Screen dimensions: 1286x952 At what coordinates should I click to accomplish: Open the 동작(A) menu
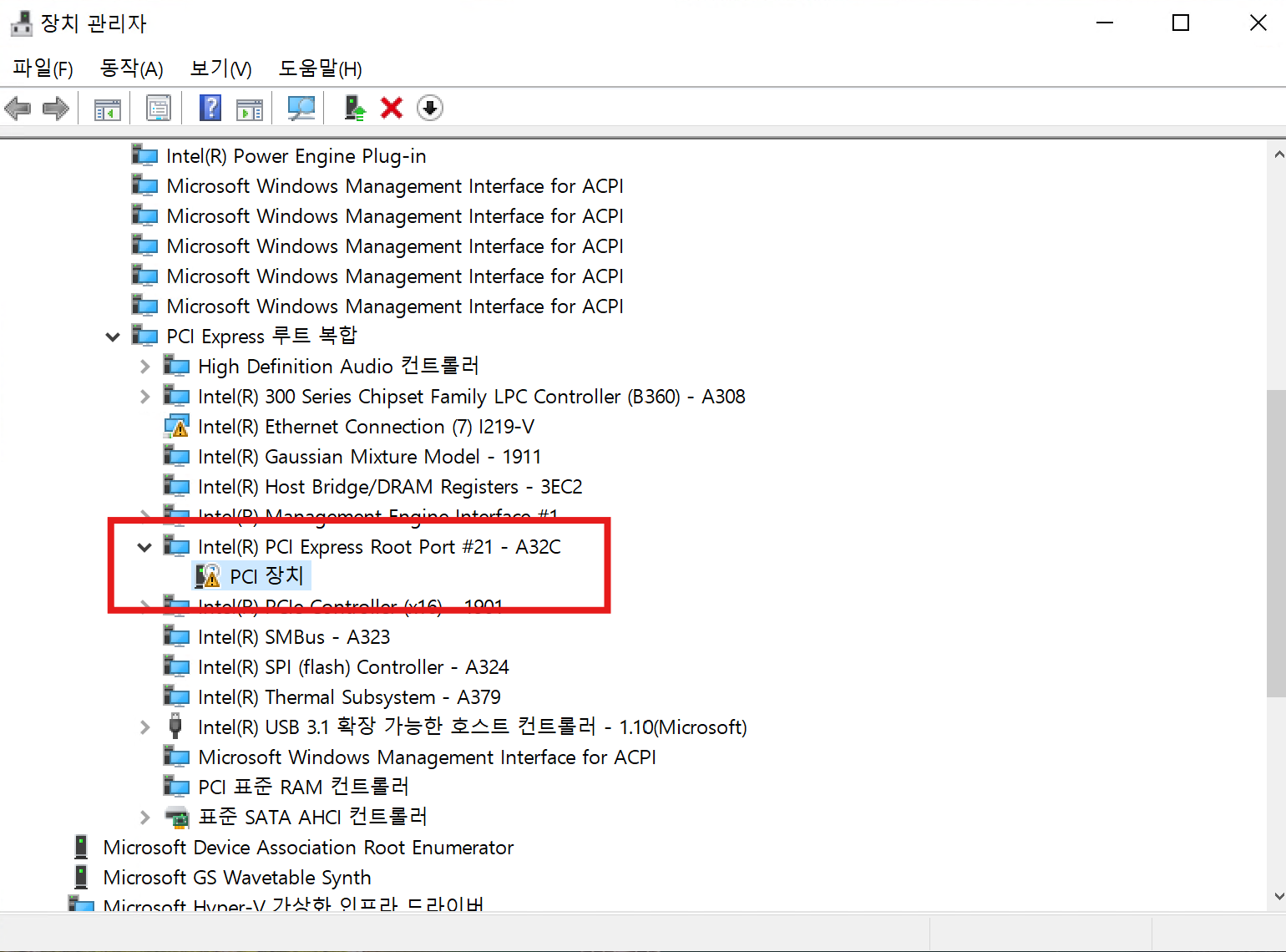point(132,68)
